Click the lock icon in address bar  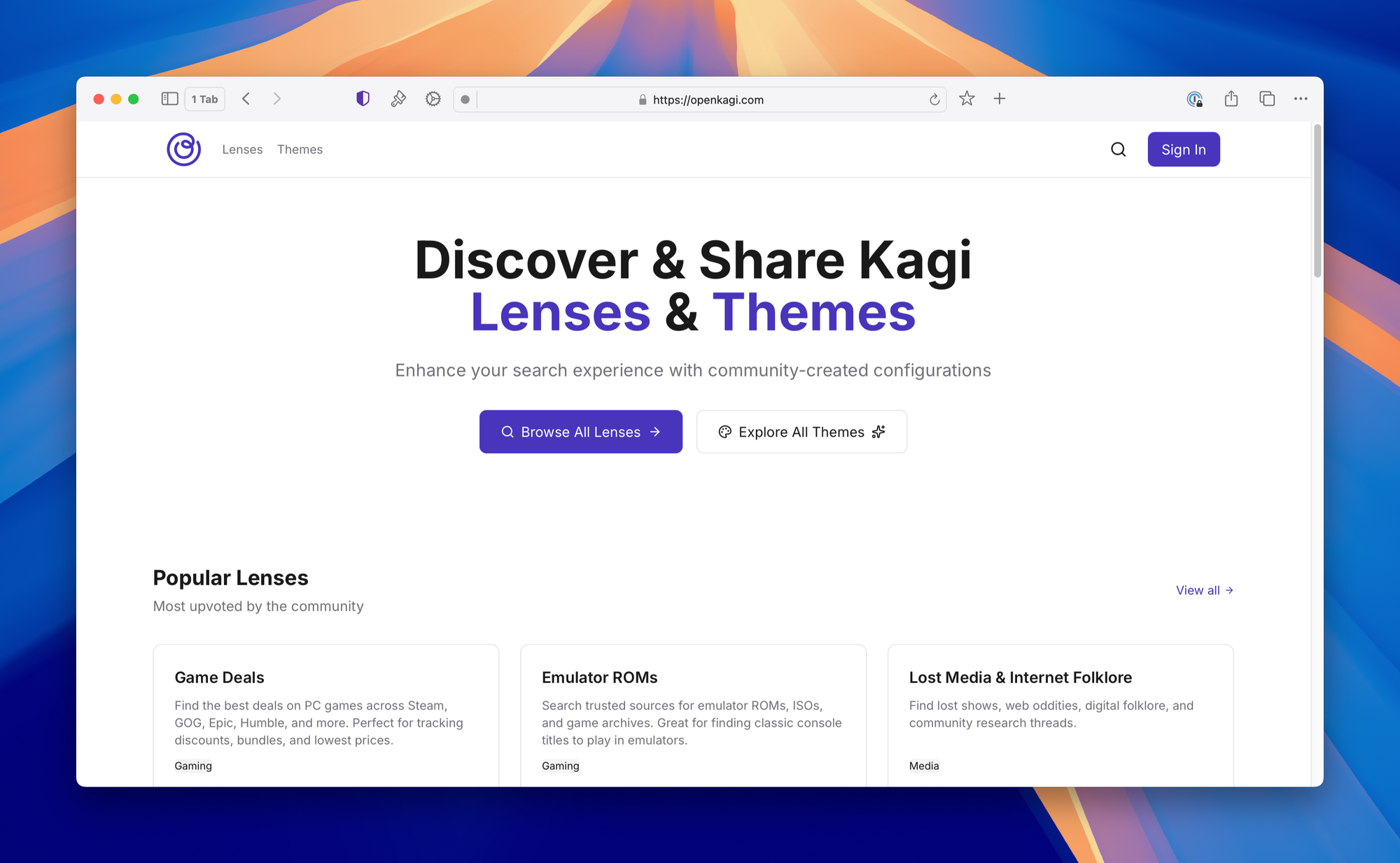pyautogui.click(x=643, y=99)
